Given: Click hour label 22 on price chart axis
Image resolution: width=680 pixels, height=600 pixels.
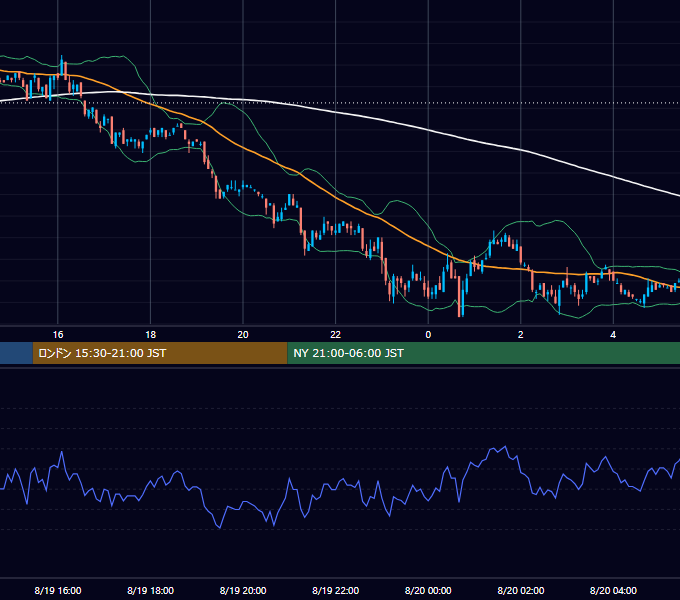Looking at the screenshot, I should click(336, 335).
